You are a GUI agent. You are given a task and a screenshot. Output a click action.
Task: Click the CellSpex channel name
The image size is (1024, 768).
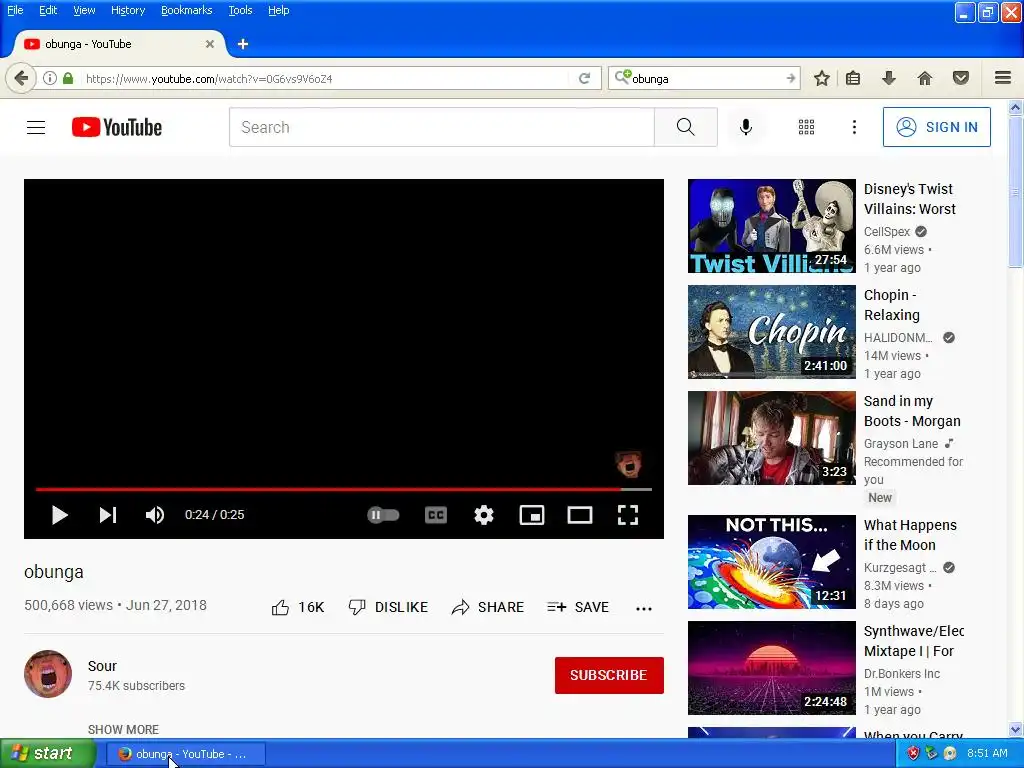pyautogui.click(x=887, y=232)
